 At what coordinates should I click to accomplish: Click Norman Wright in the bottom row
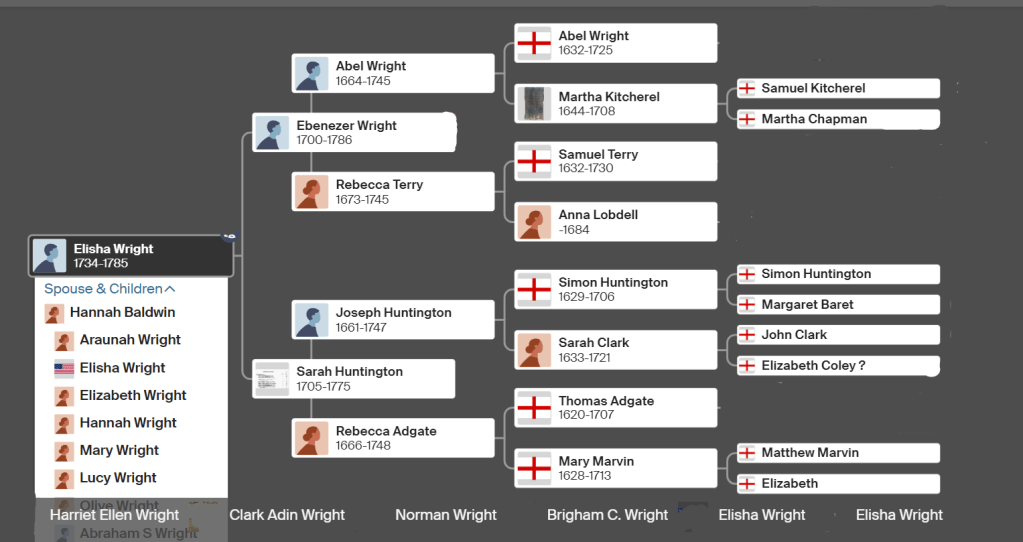(x=446, y=515)
